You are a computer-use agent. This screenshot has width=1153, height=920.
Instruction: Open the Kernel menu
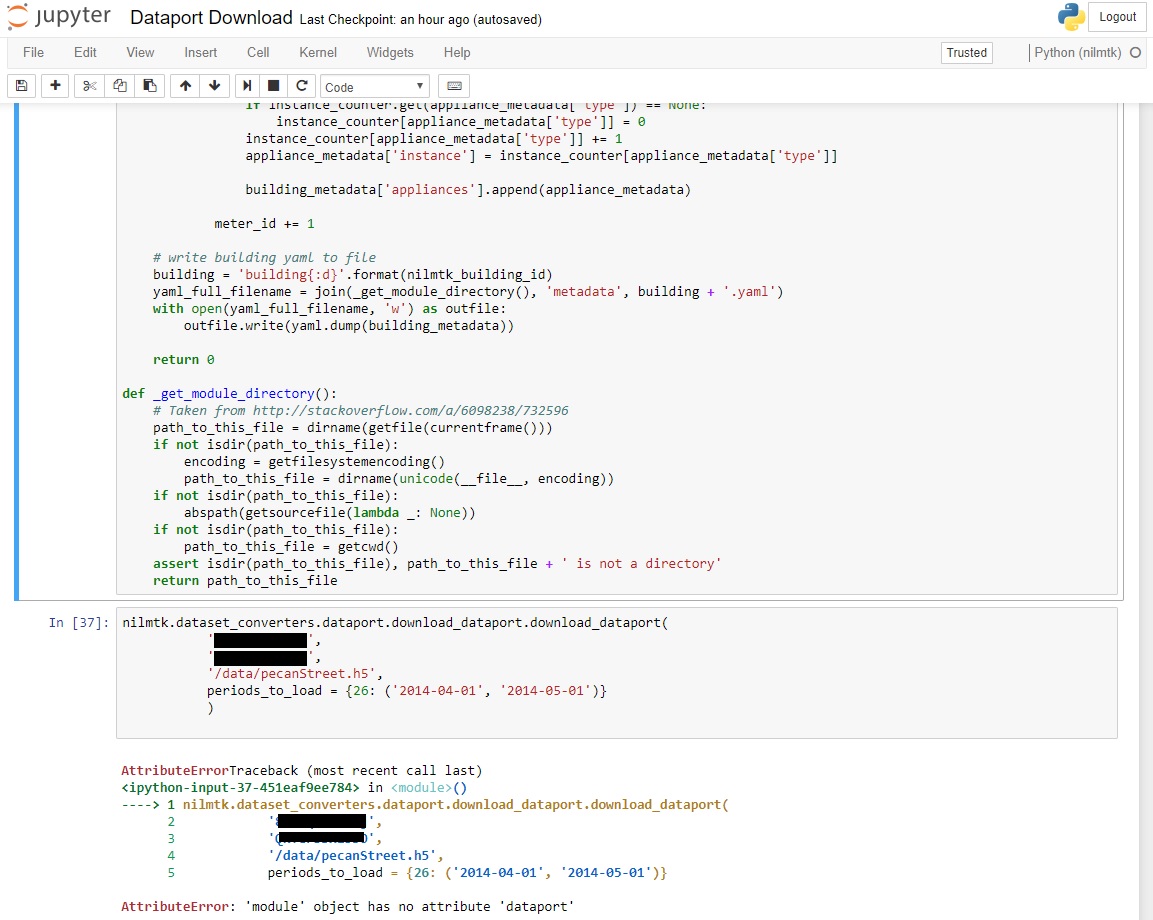[x=317, y=52]
